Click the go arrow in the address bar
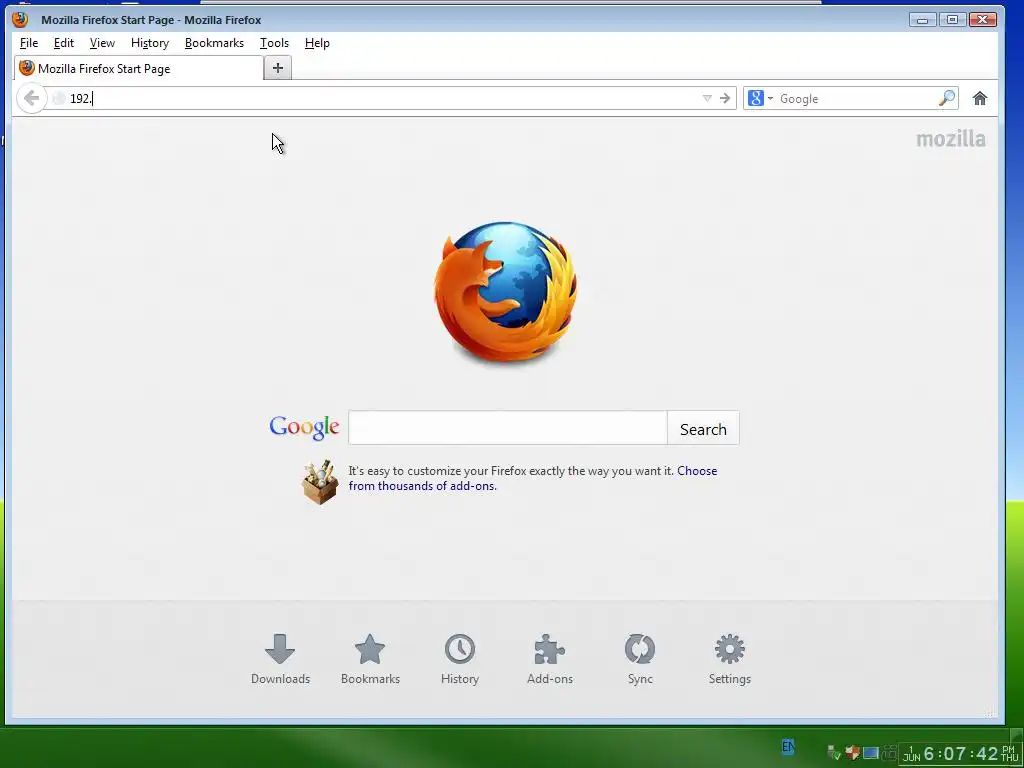 725,98
